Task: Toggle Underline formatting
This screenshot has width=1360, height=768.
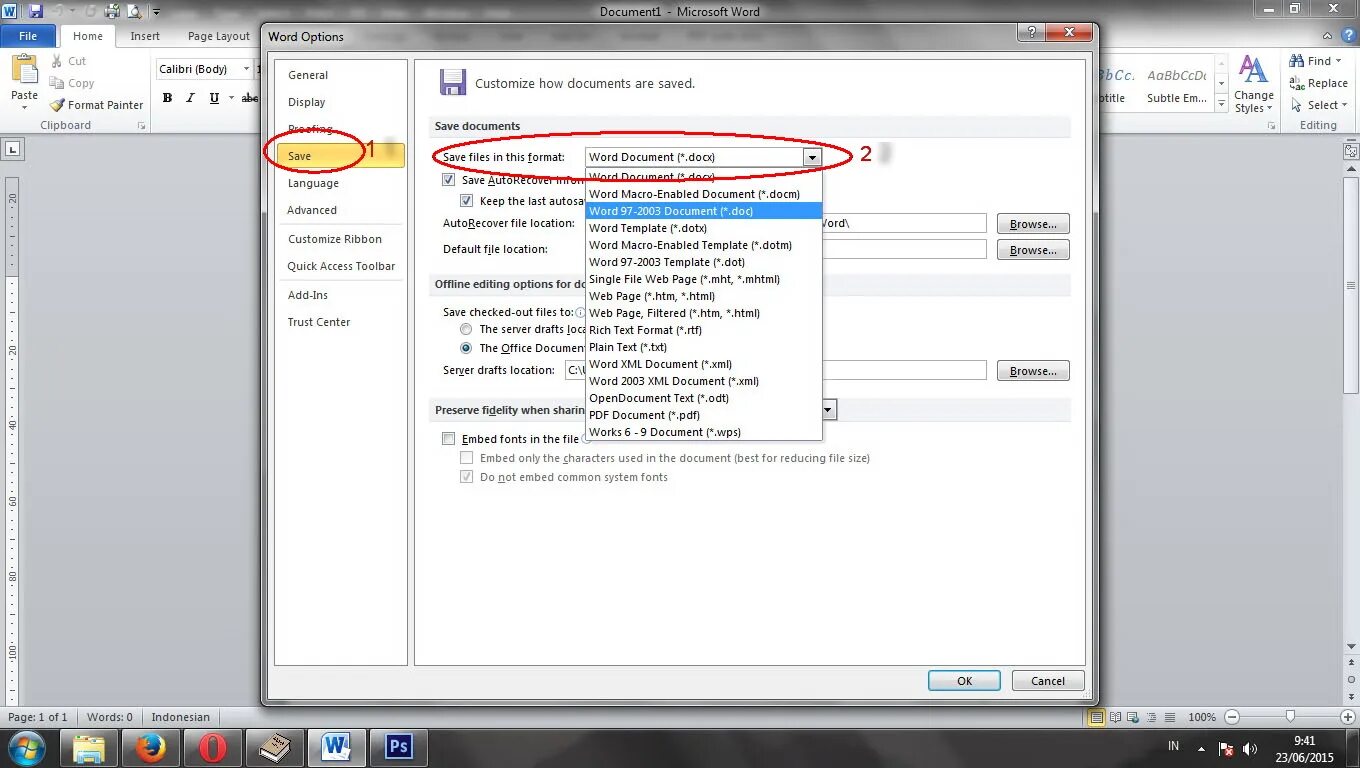Action: [x=214, y=98]
